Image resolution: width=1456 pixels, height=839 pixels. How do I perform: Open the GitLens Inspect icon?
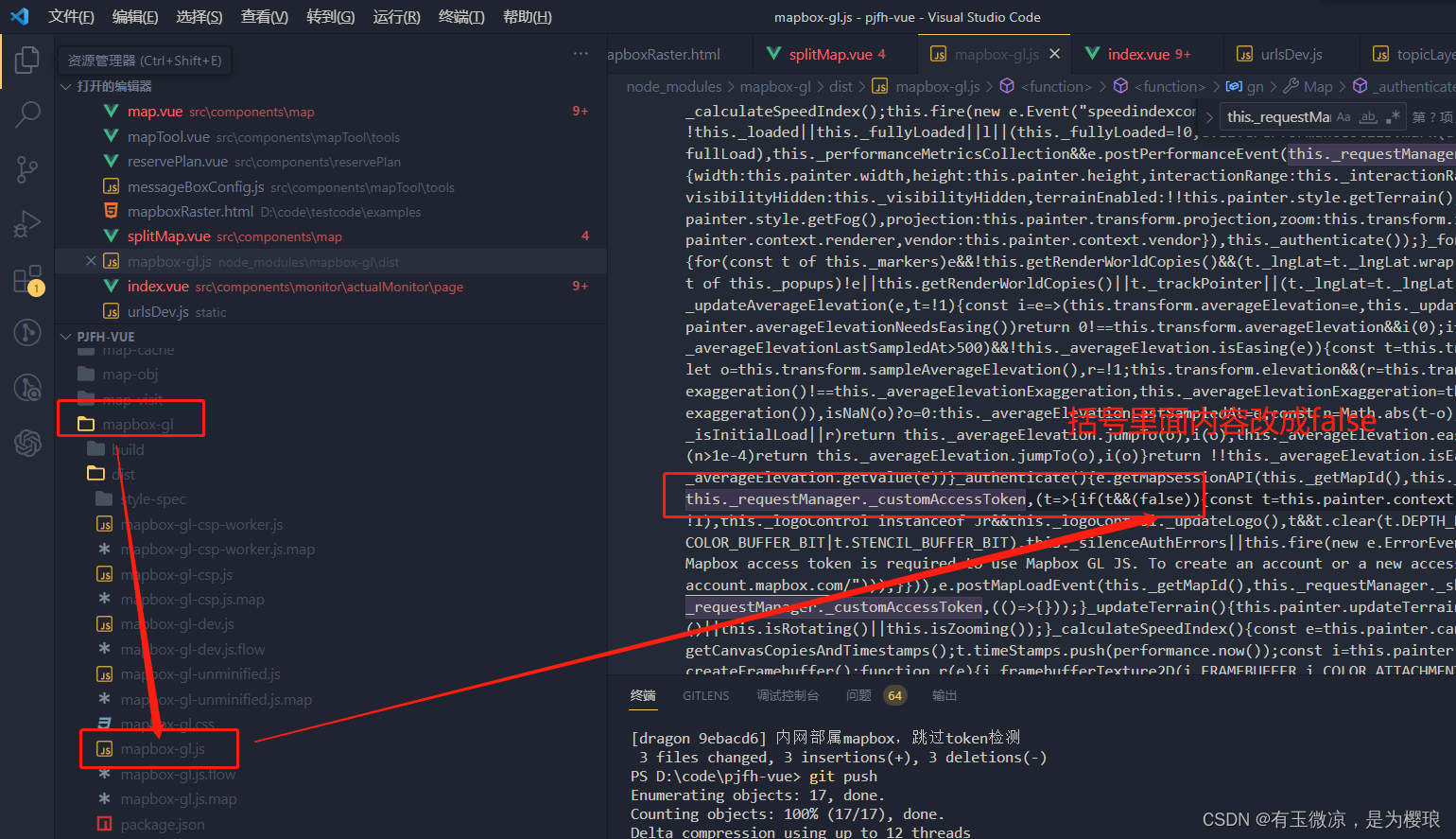[27, 388]
